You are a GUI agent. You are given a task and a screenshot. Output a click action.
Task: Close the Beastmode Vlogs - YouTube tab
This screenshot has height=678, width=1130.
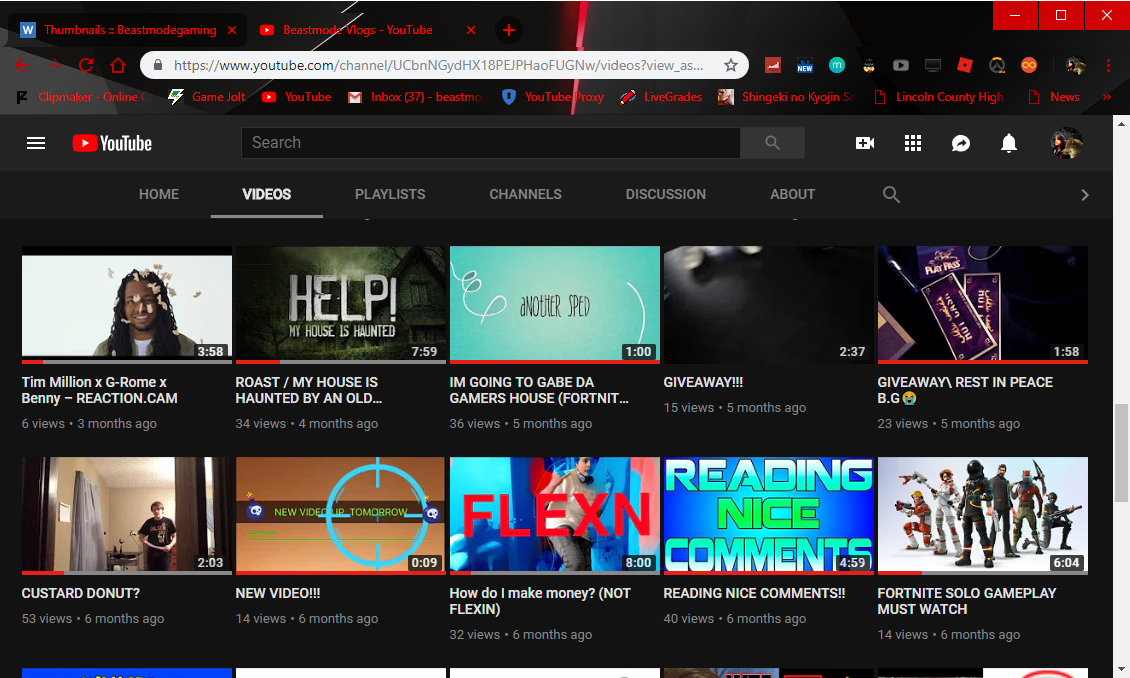[471, 30]
